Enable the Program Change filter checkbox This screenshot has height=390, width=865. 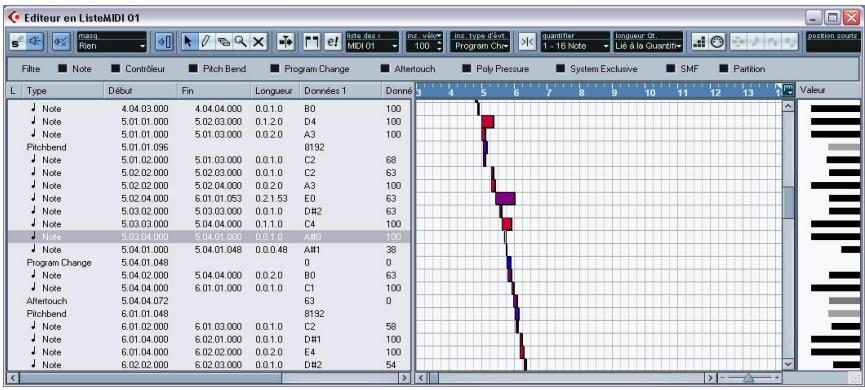tap(274, 69)
